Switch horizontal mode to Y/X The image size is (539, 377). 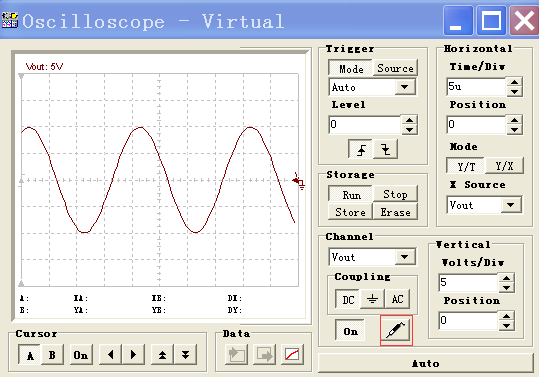pyautogui.click(x=504, y=166)
